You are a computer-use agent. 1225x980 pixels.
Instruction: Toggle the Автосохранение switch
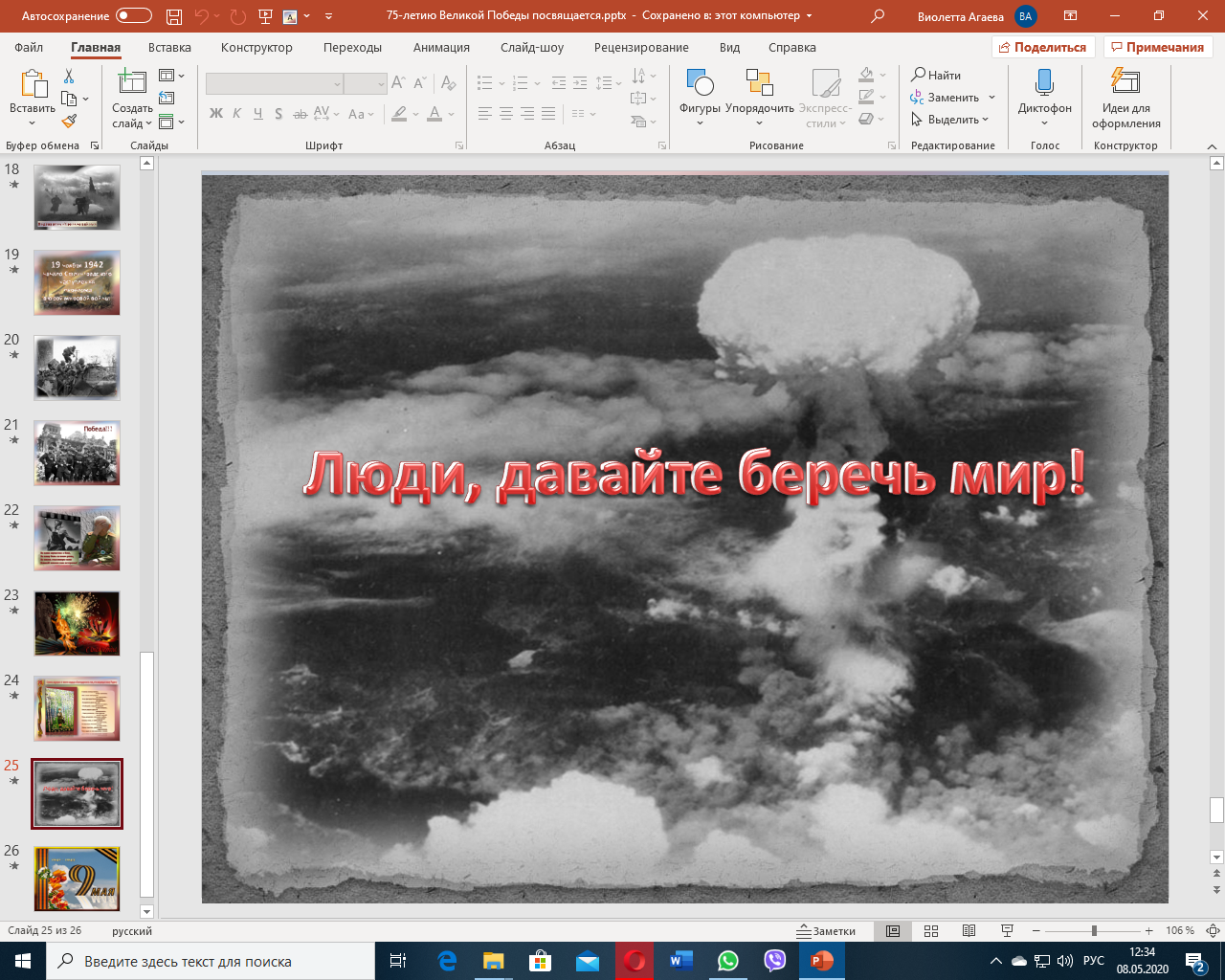[x=133, y=16]
